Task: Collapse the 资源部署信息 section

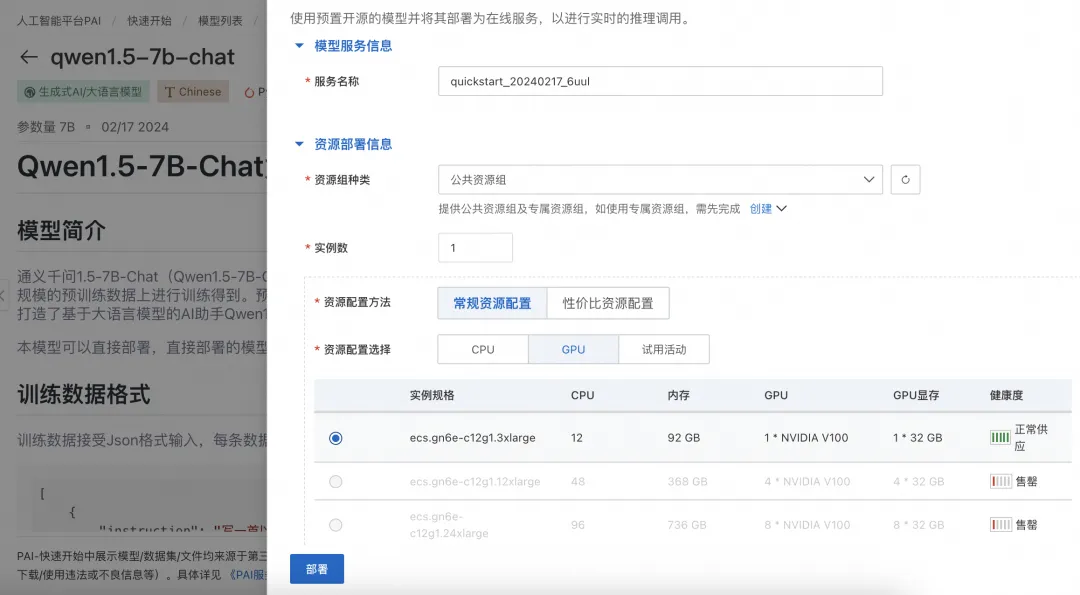Action: [x=297, y=143]
